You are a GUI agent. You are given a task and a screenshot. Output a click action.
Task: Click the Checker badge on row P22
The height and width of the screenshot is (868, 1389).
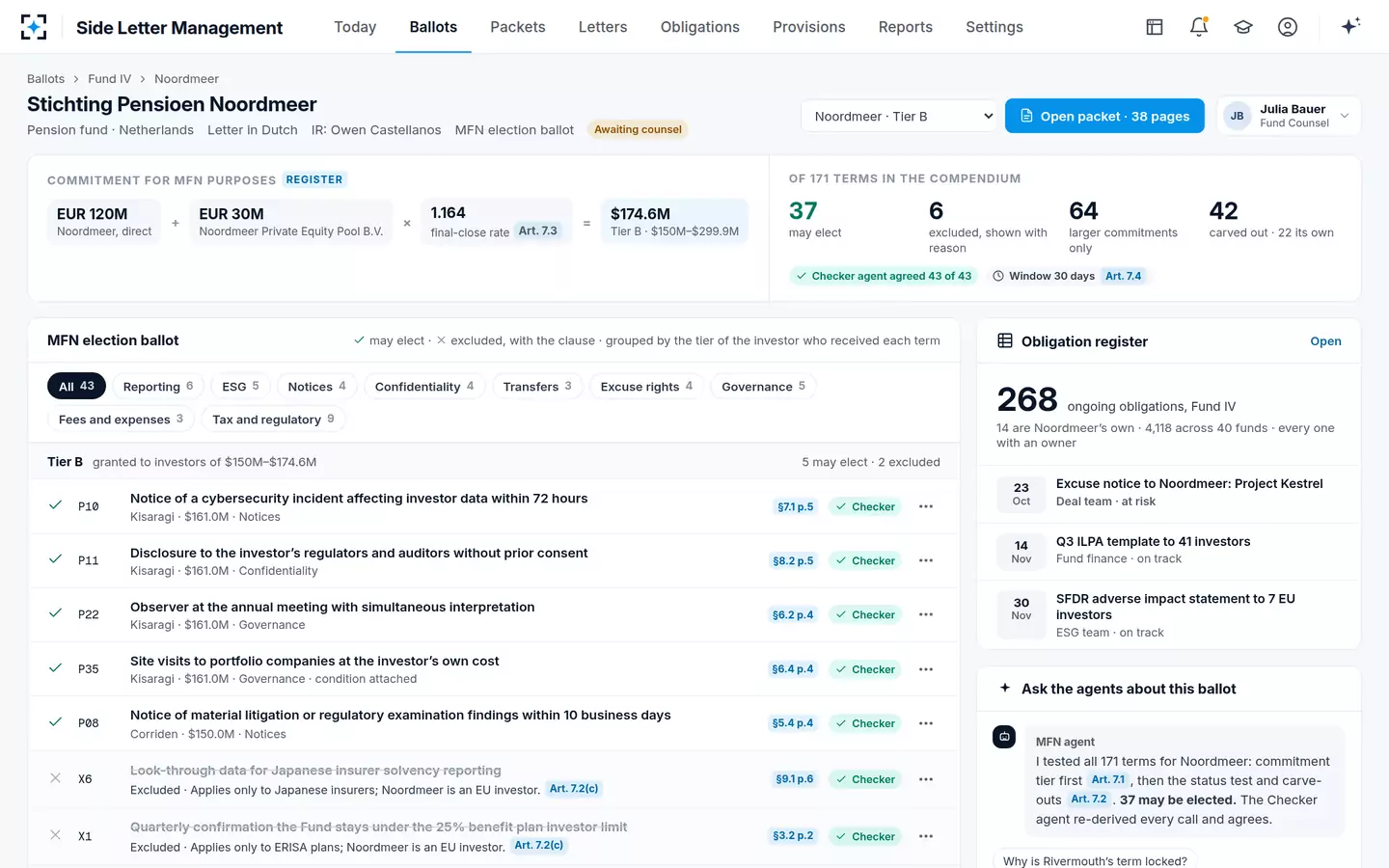point(865,614)
